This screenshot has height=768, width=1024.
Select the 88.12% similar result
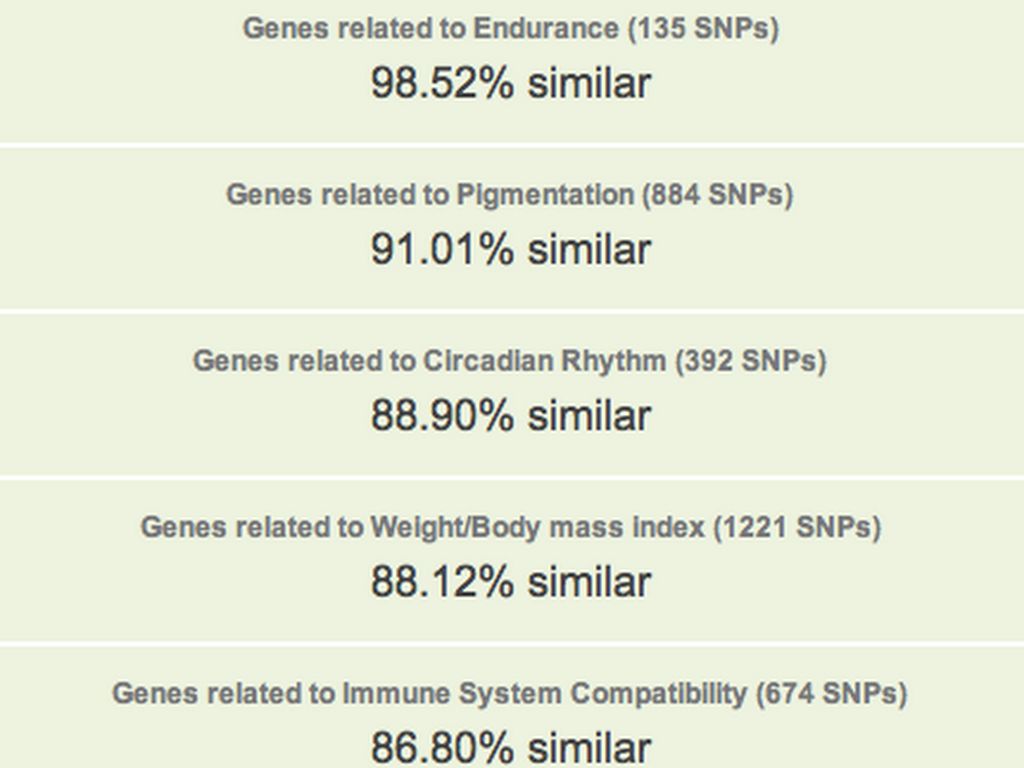510,581
